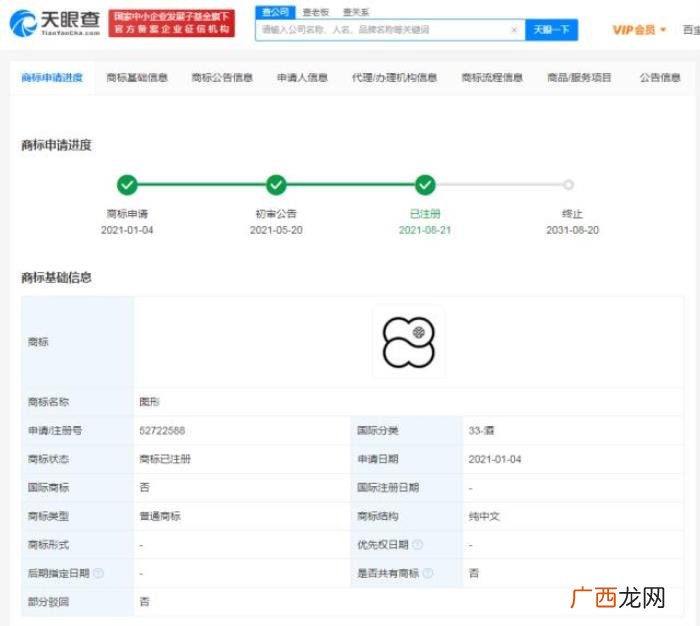Screen dimensions: 700x626
Task: Clear the search box with the X icon
Action: coord(514,30)
